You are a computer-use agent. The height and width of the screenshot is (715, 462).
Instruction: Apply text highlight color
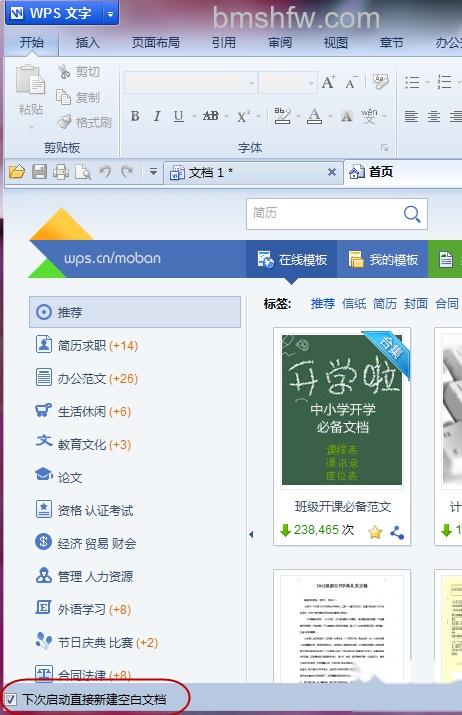coord(283,116)
